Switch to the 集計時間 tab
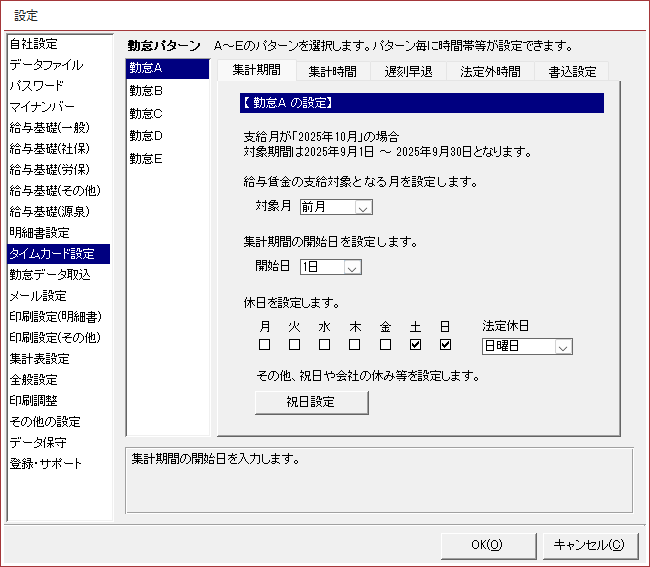The height and width of the screenshot is (567, 650). pyautogui.click(x=332, y=71)
